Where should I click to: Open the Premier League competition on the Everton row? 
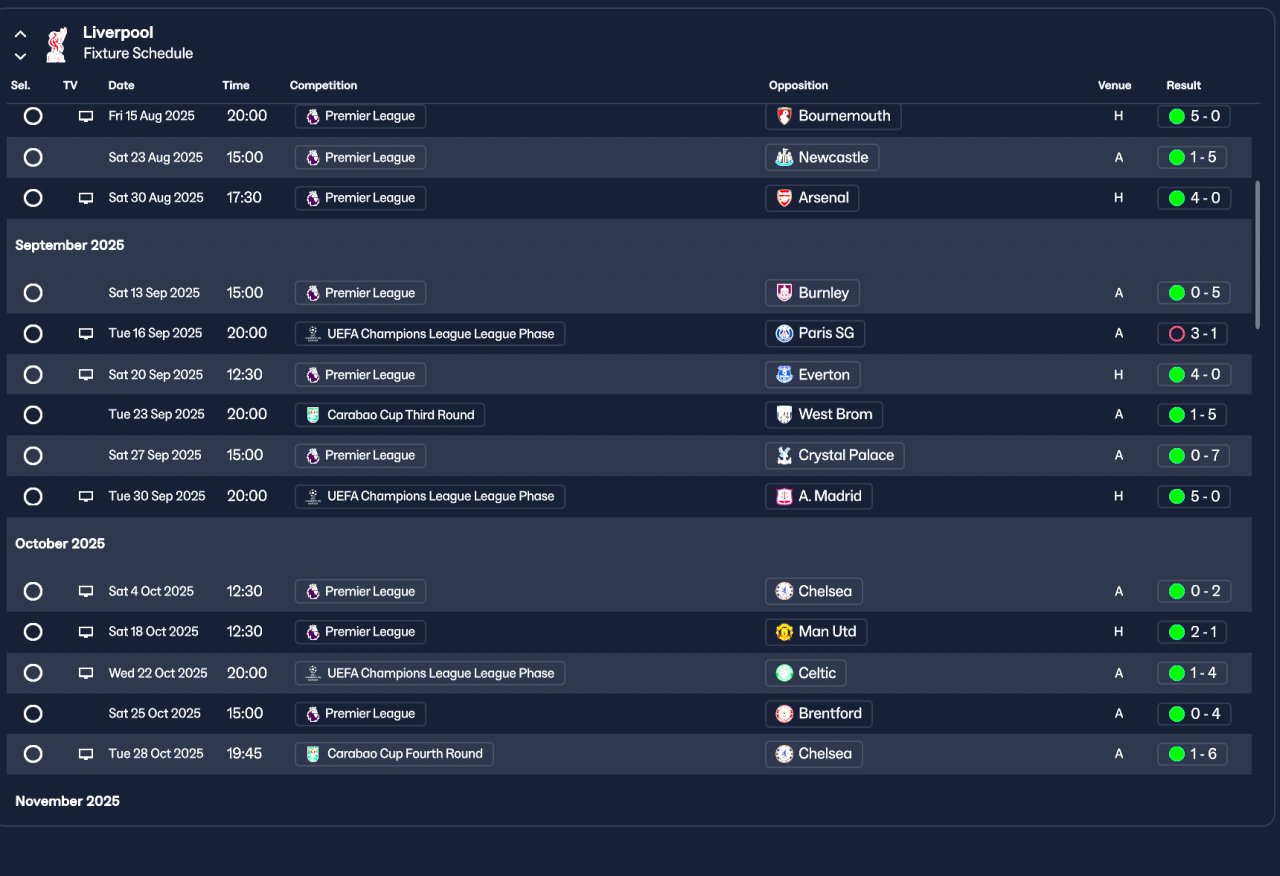pos(361,375)
